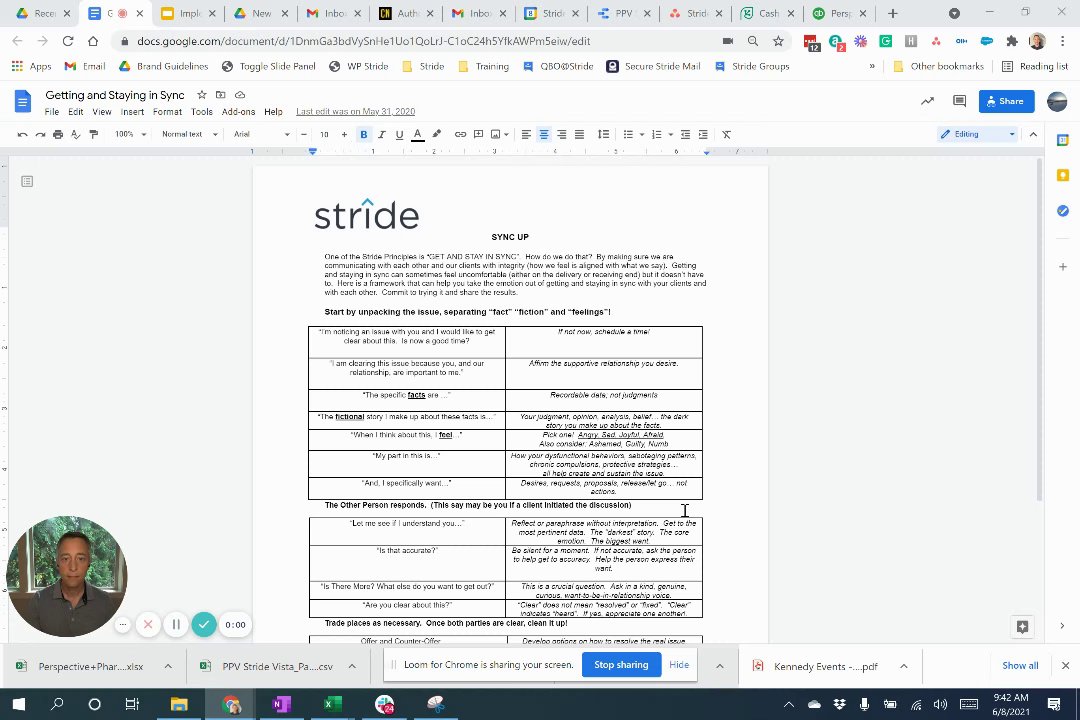
Task: Open comment history icon near Share
Action: [959, 101]
